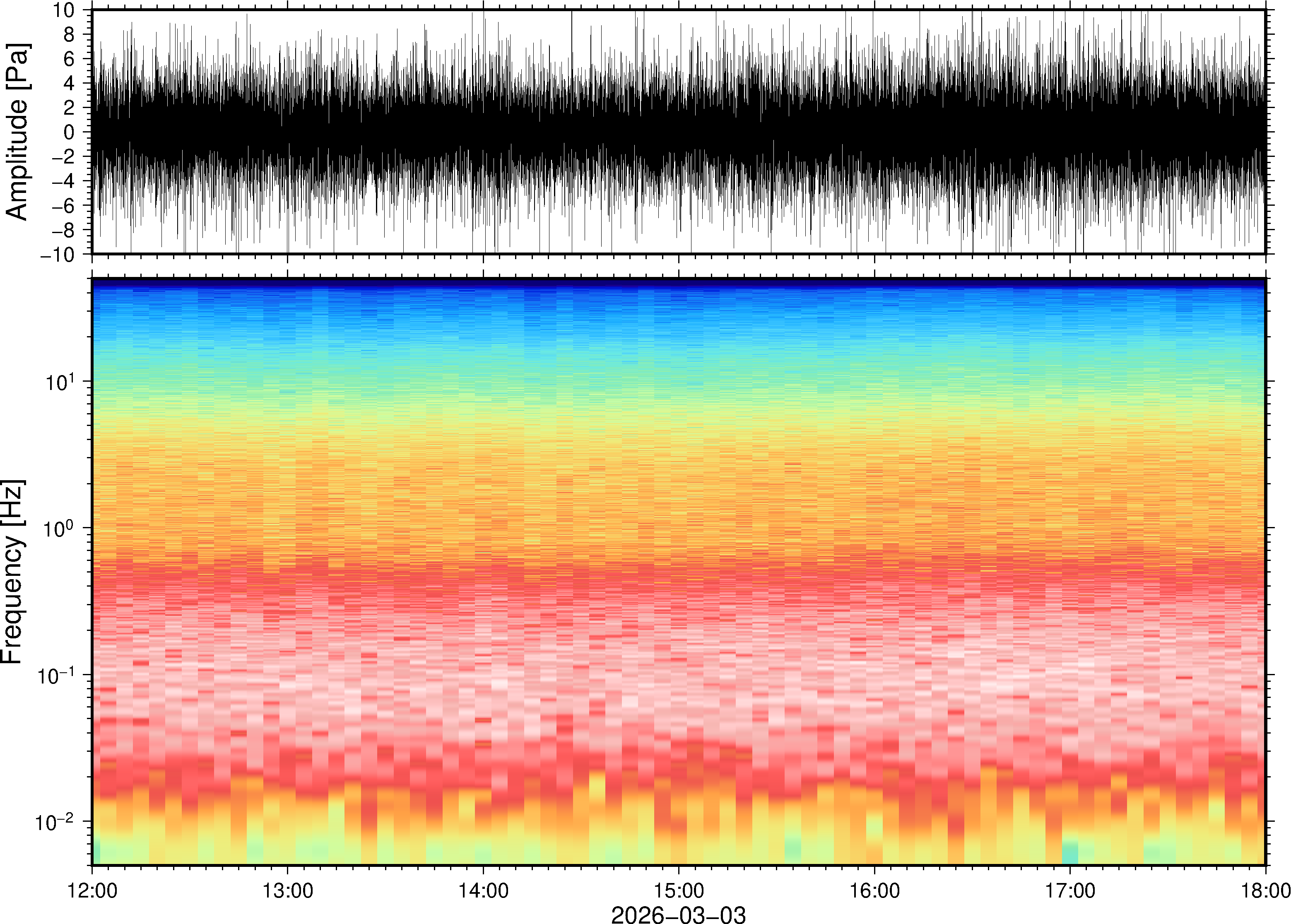
Task: Click the Frequency [Hz] axis title
Action: (x=12, y=571)
